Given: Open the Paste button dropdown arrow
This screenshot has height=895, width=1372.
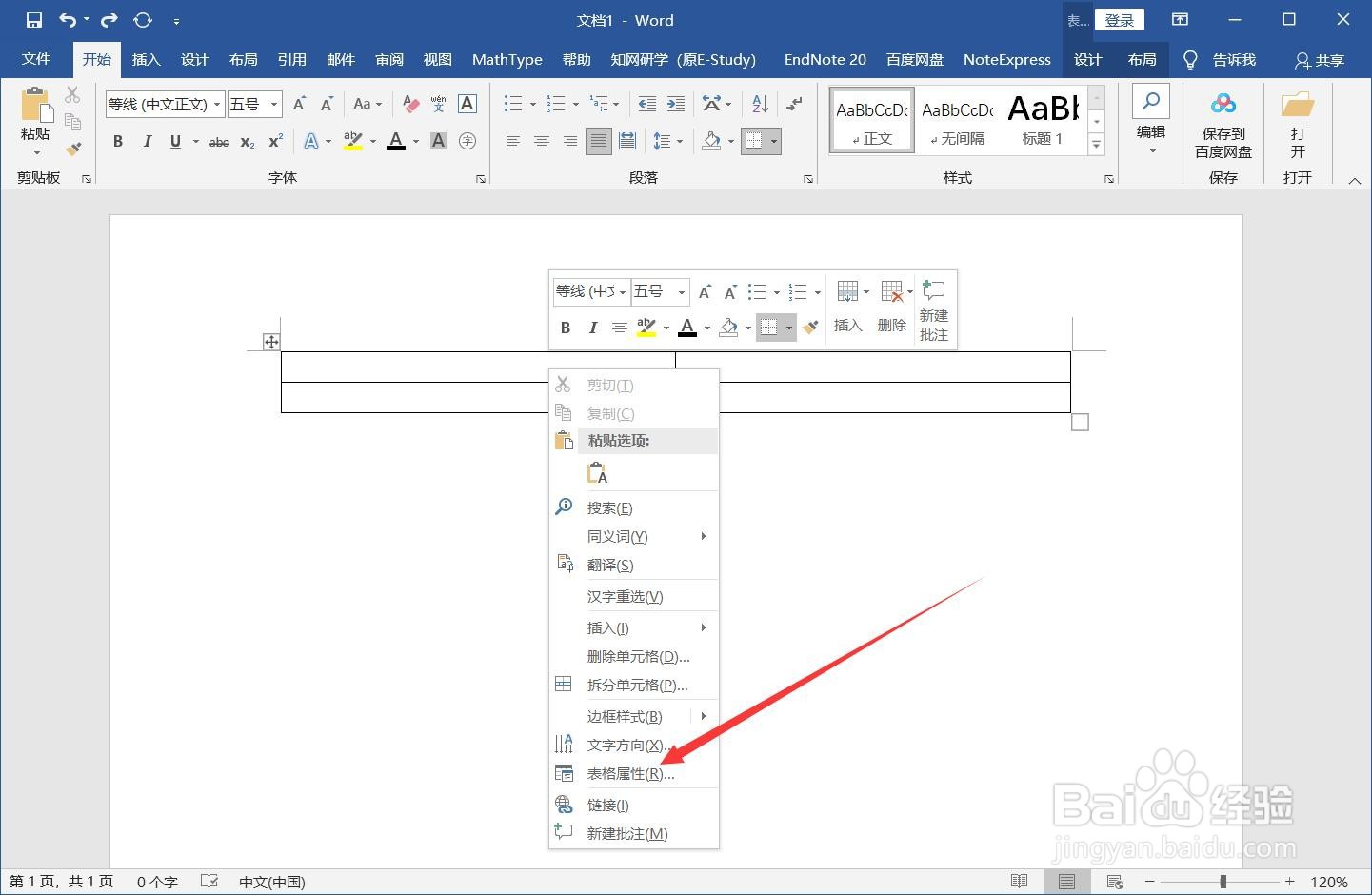Looking at the screenshot, I should click(x=36, y=152).
